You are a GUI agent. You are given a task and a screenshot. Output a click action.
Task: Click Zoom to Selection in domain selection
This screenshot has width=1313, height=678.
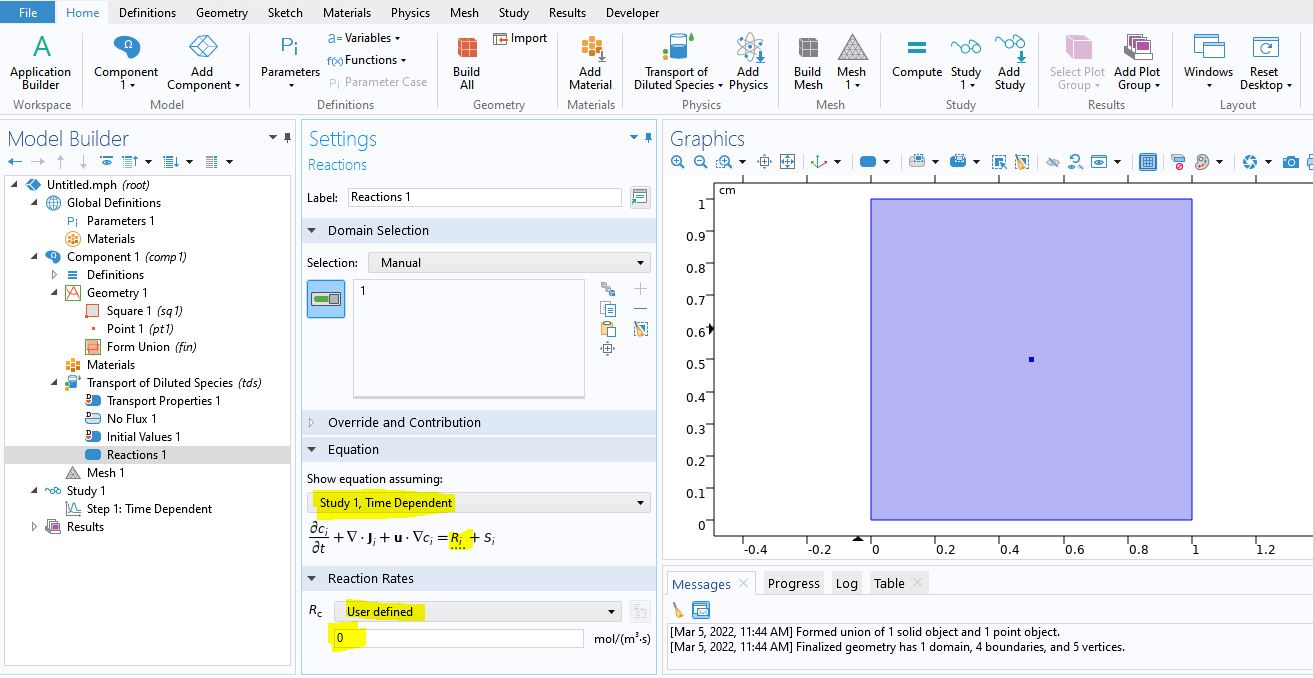pos(607,349)
